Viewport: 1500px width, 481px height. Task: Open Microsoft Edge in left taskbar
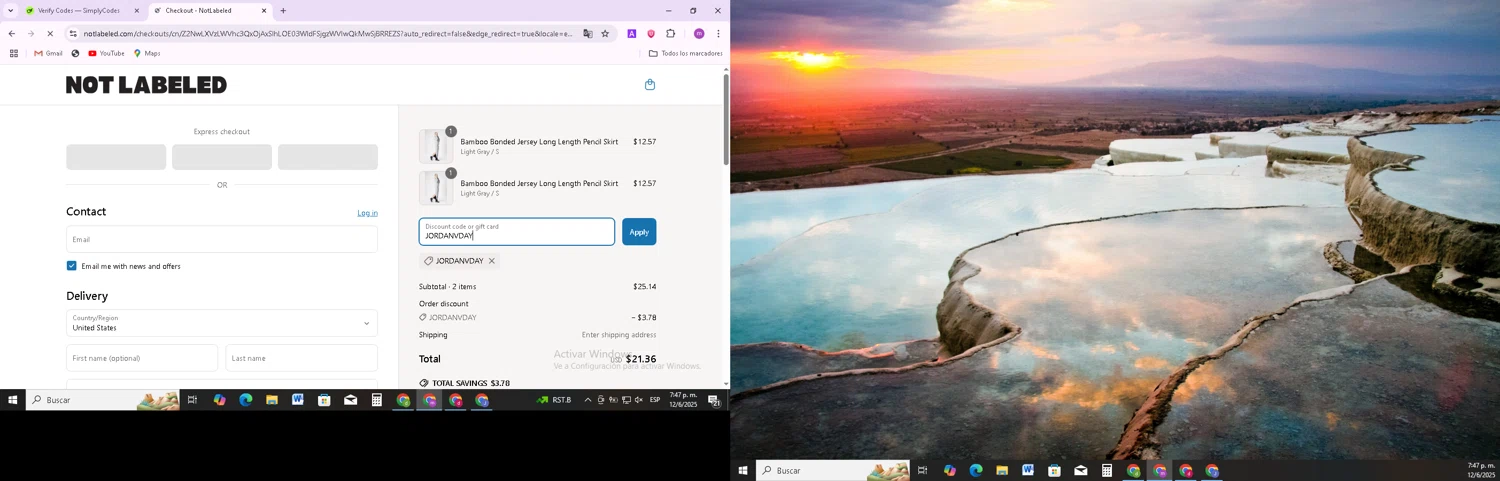coord(246,400)
